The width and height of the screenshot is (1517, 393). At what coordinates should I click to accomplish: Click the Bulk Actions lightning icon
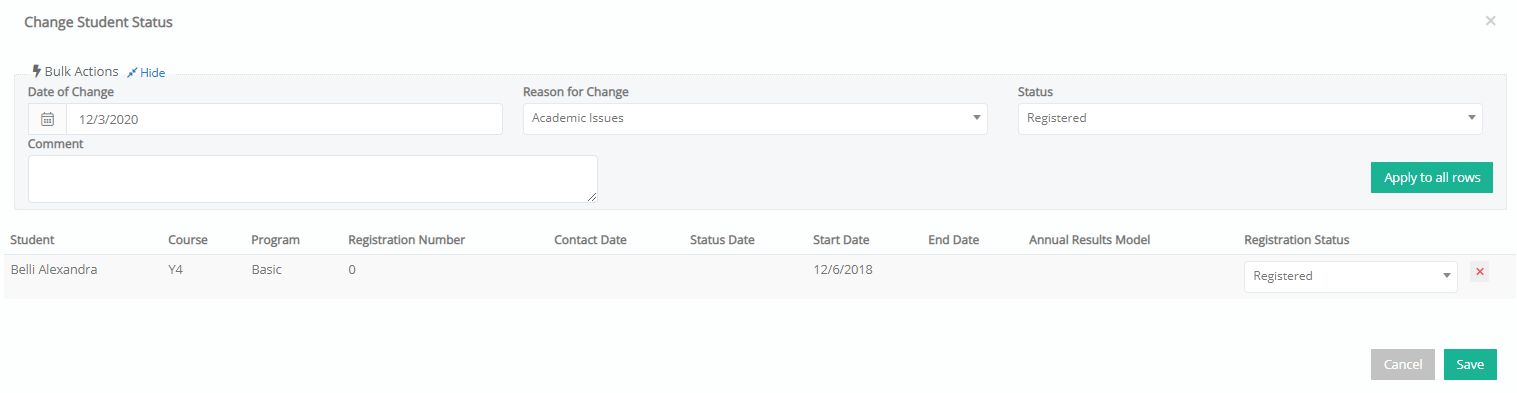point(37,71)
